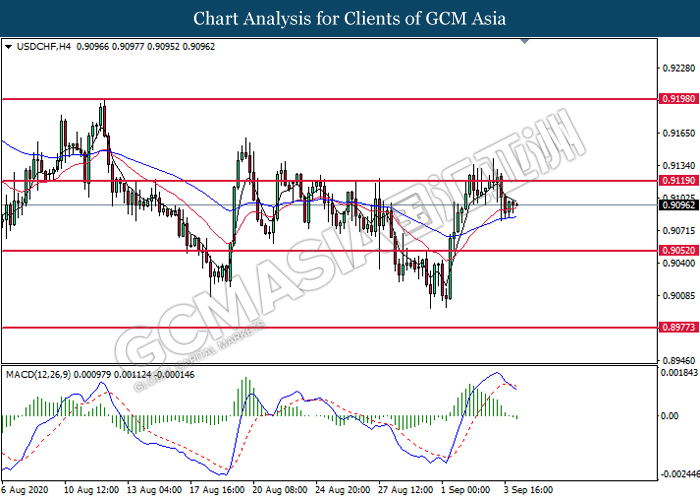
Task: Click the MACD zero level label 0.00
Action: (669, 416)
